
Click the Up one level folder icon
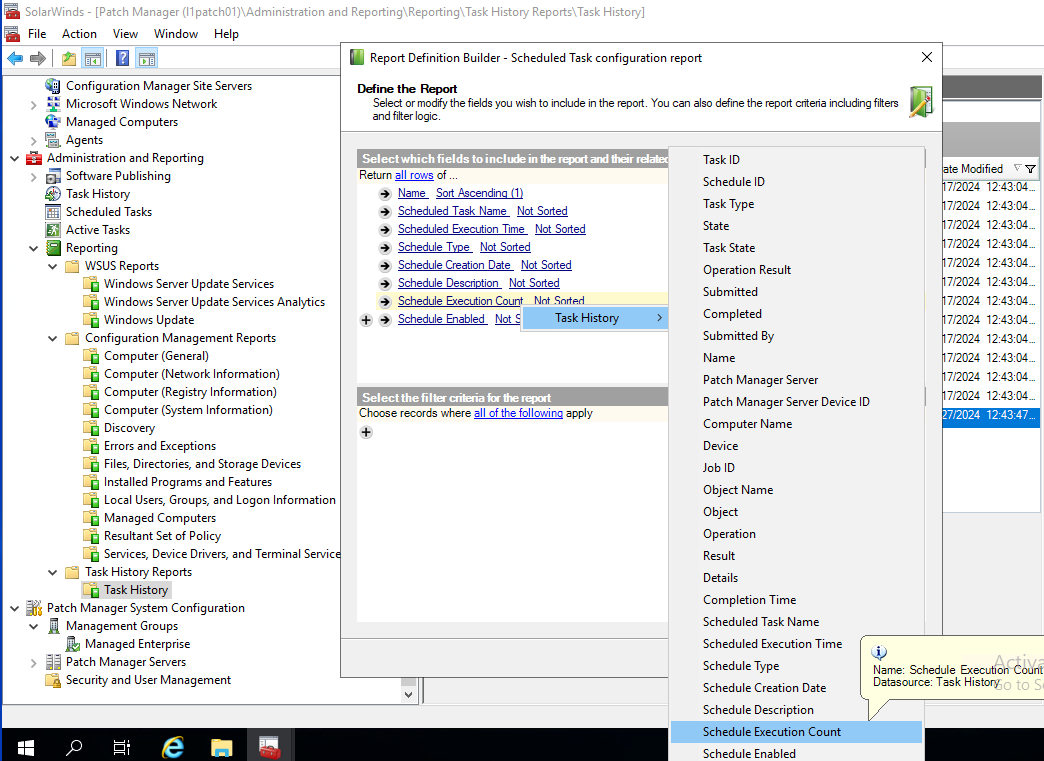click(x=69, y=59)
